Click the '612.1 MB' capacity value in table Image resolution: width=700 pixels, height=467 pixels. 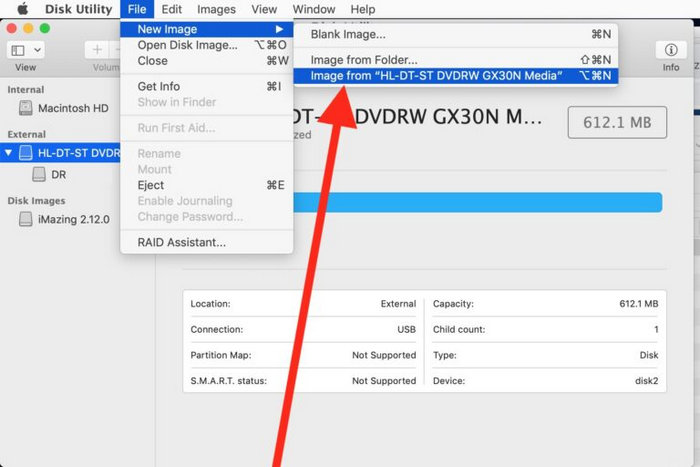(x=638, y=304)
